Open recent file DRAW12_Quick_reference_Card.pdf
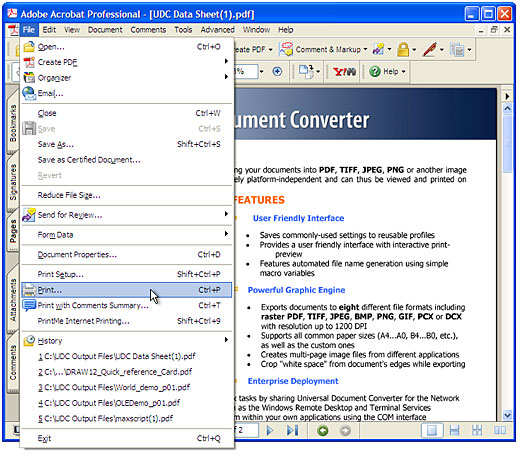Viewport: 525px width, 454px height. 127,372
